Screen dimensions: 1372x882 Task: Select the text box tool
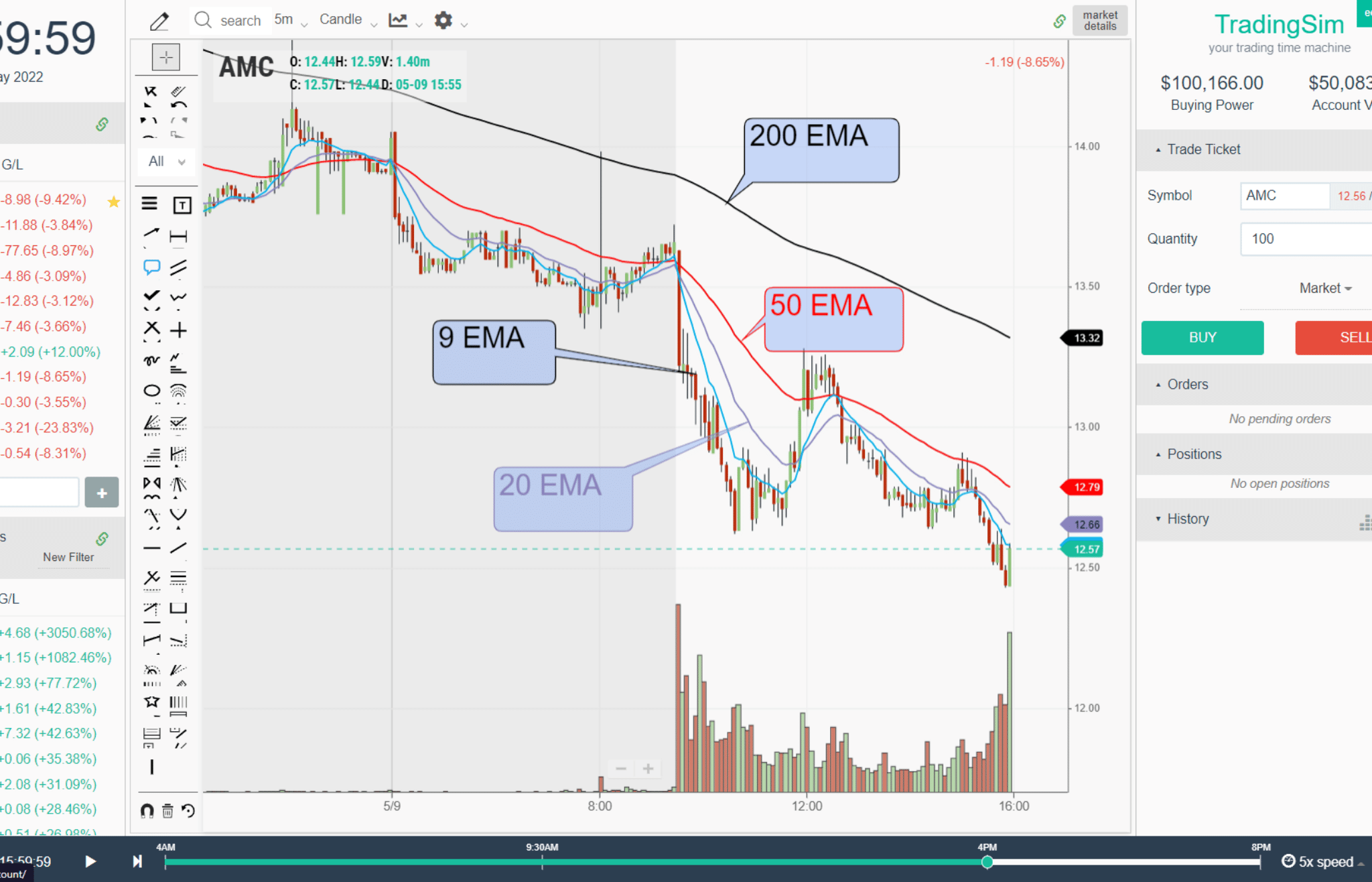182,204
